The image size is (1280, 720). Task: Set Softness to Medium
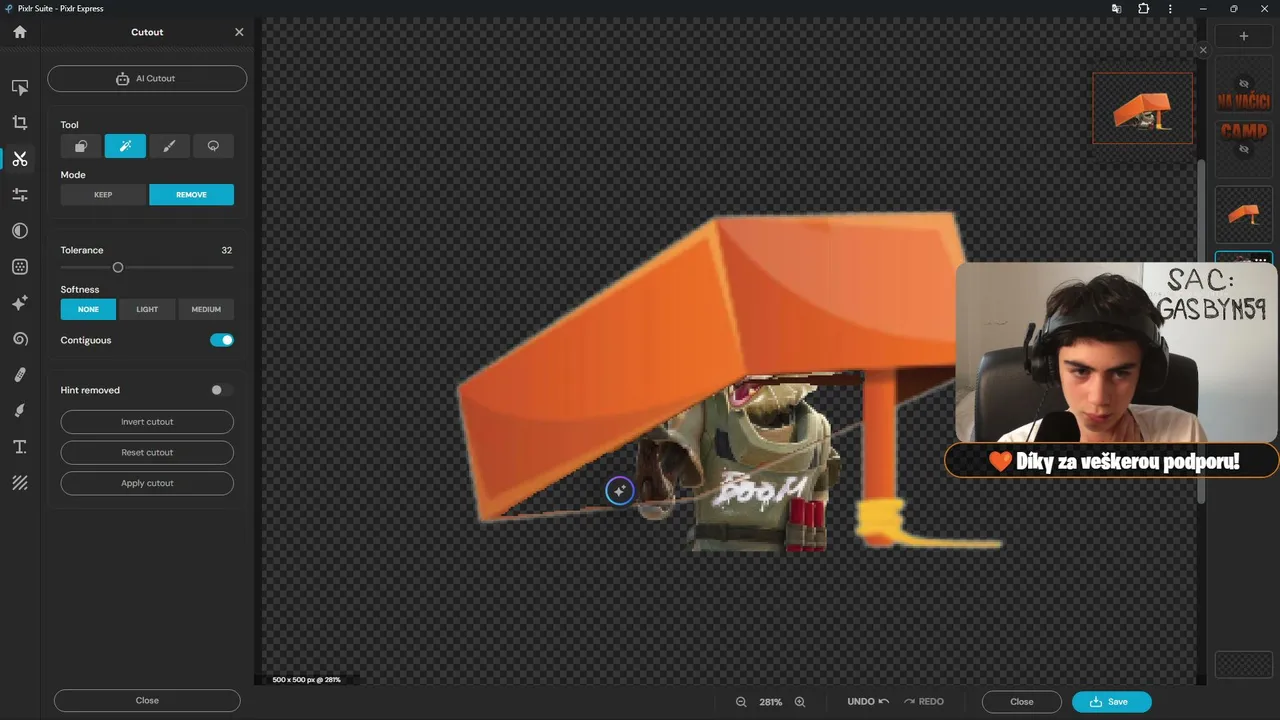point(206,309)
